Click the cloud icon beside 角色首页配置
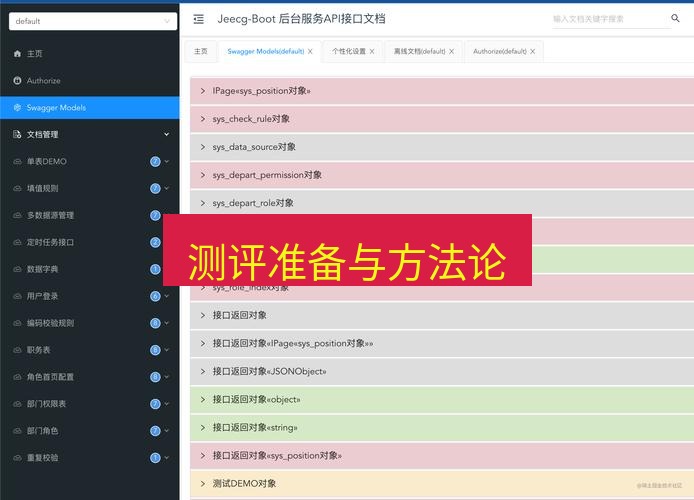694x500 pixels. tap(17, 377)
